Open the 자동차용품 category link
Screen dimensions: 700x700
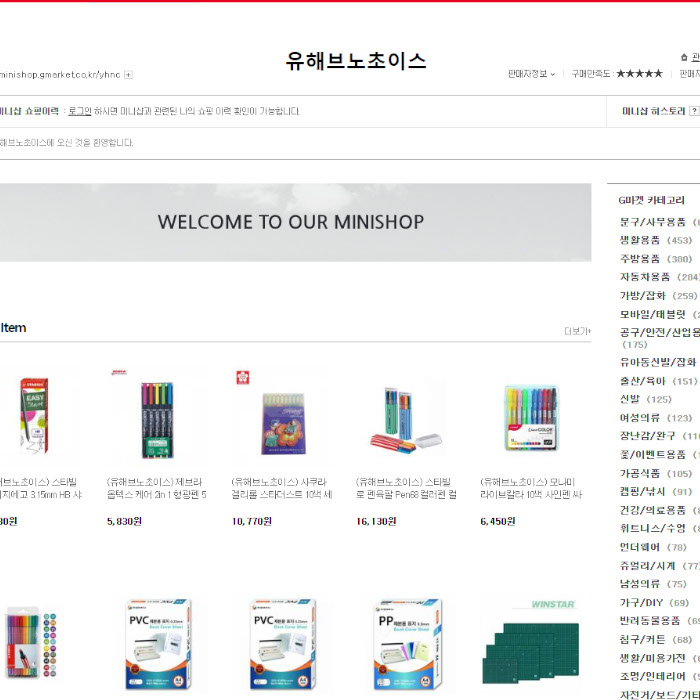[644, 277]
